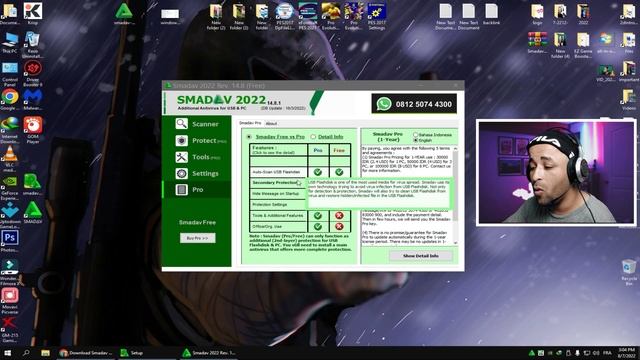This screenshot has height=360, width=640.
Task: Open the Driver Booster 8 desktop icon
Action: pos(33,73)
